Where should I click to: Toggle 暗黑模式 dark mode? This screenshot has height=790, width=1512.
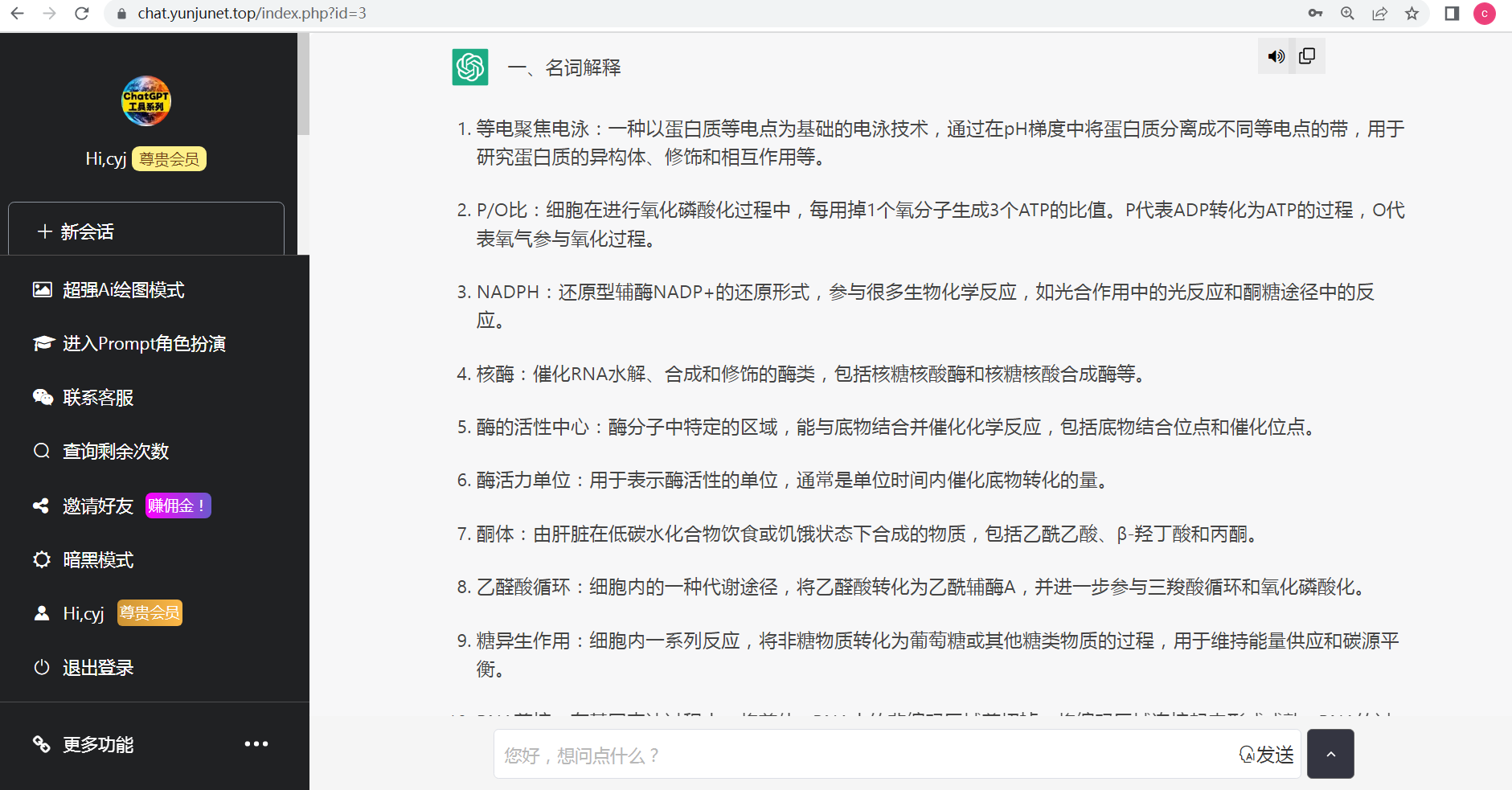point(83,559)
